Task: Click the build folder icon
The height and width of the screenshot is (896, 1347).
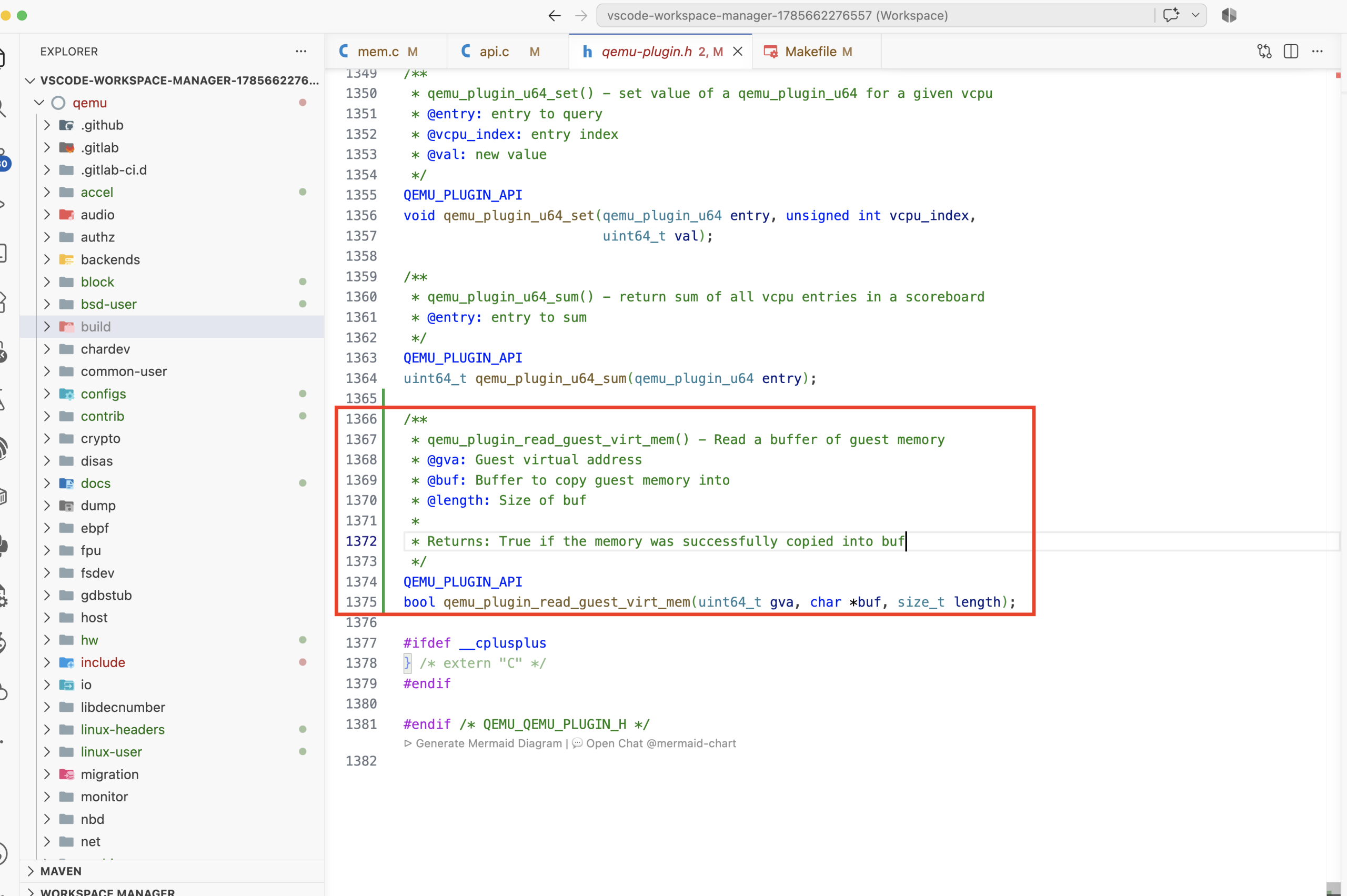Action: 67,326
